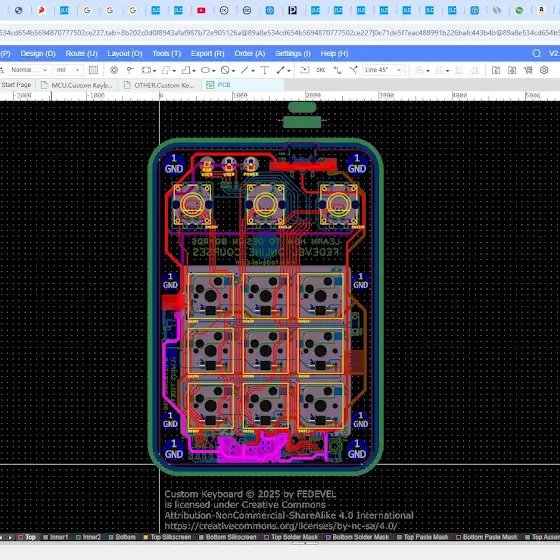Image resolution: width=560 pixels, height=560 pixels.
Task: Open the Normal mode dropdown
Action: (x=29, y=70)
